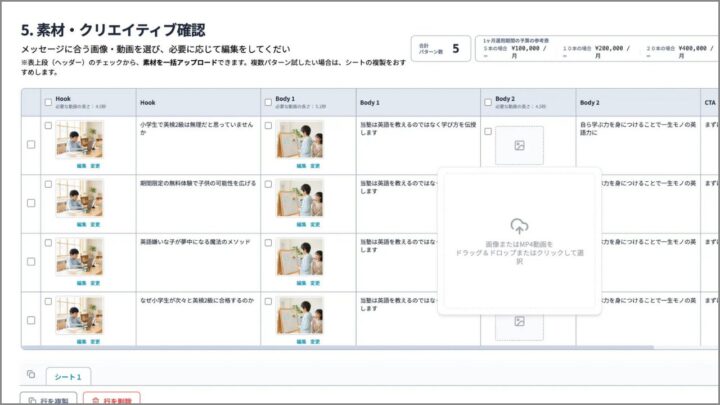The height and width of the screenshot is (405, 720).
Task: Select the 期間限定の無料体験 row checkbox
Action: (x=31, y=203)
